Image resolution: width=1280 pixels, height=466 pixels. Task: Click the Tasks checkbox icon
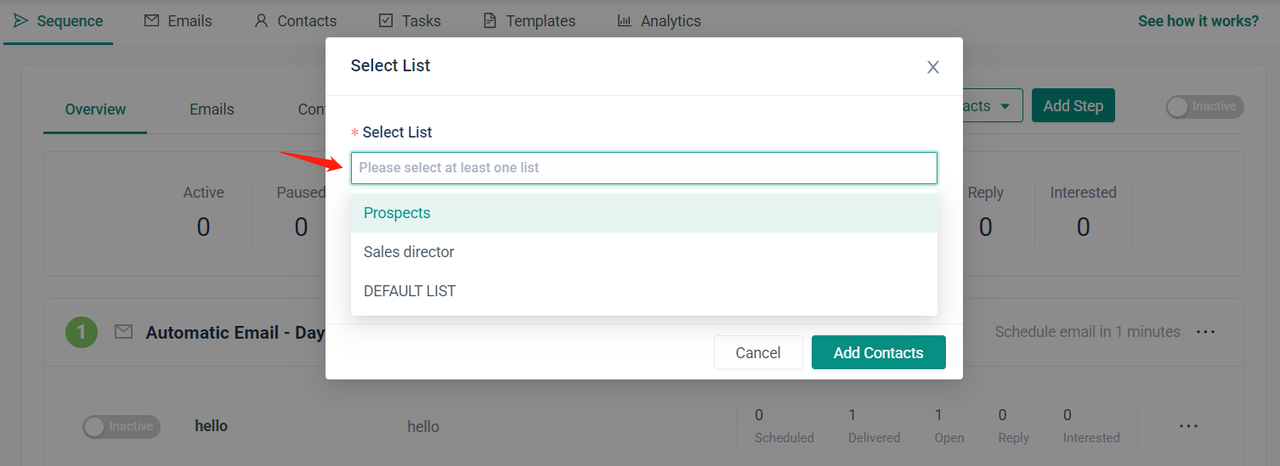point(387,21)
